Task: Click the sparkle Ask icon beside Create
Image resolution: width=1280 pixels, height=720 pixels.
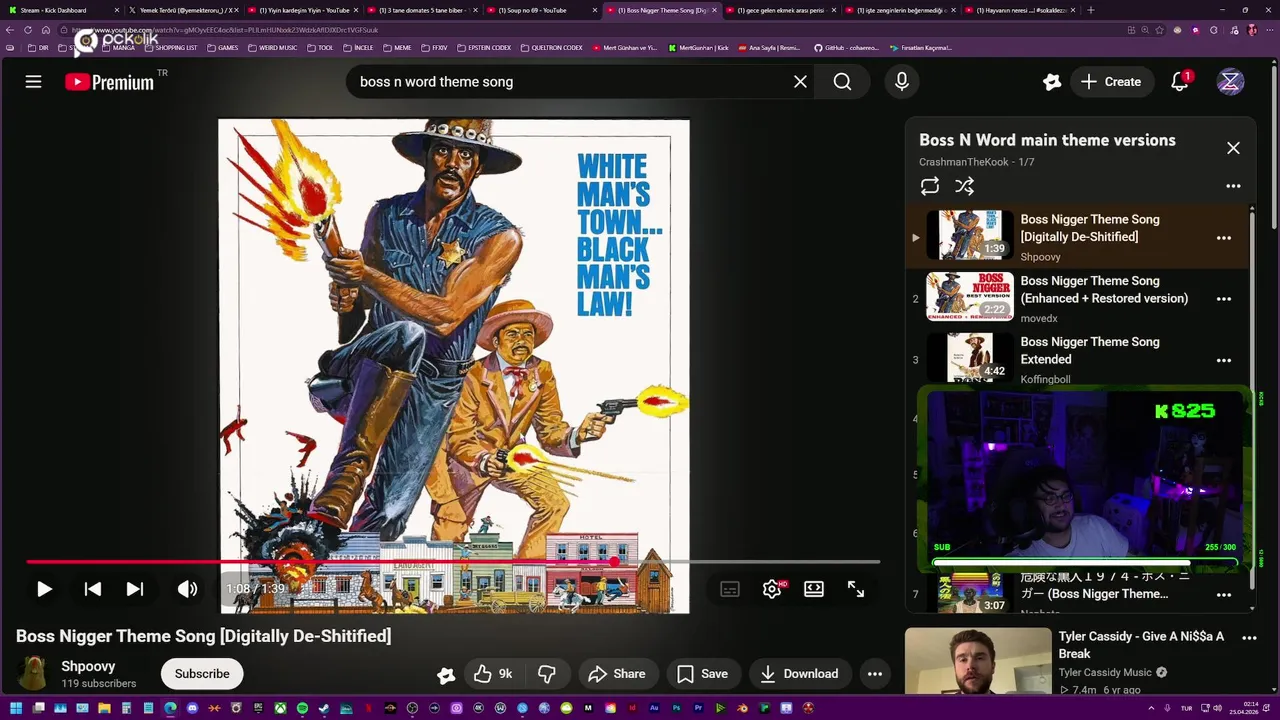Action: point(1051,82)
